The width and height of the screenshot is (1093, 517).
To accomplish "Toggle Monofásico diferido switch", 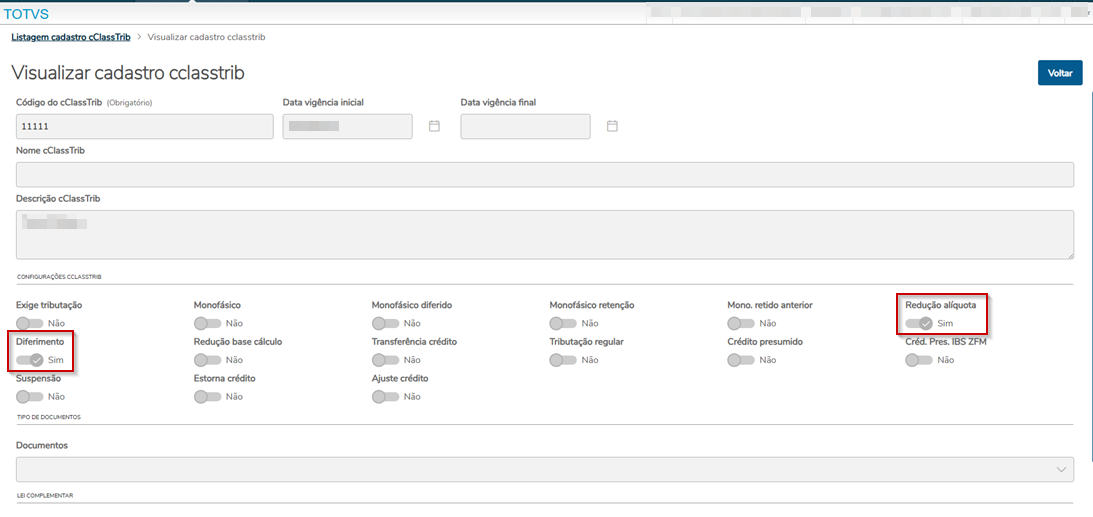I will [386, 324].
